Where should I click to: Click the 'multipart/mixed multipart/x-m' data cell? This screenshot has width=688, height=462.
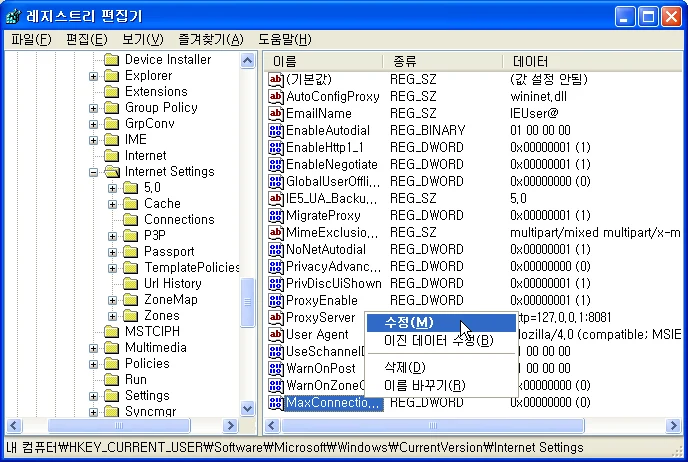[595, 233]
